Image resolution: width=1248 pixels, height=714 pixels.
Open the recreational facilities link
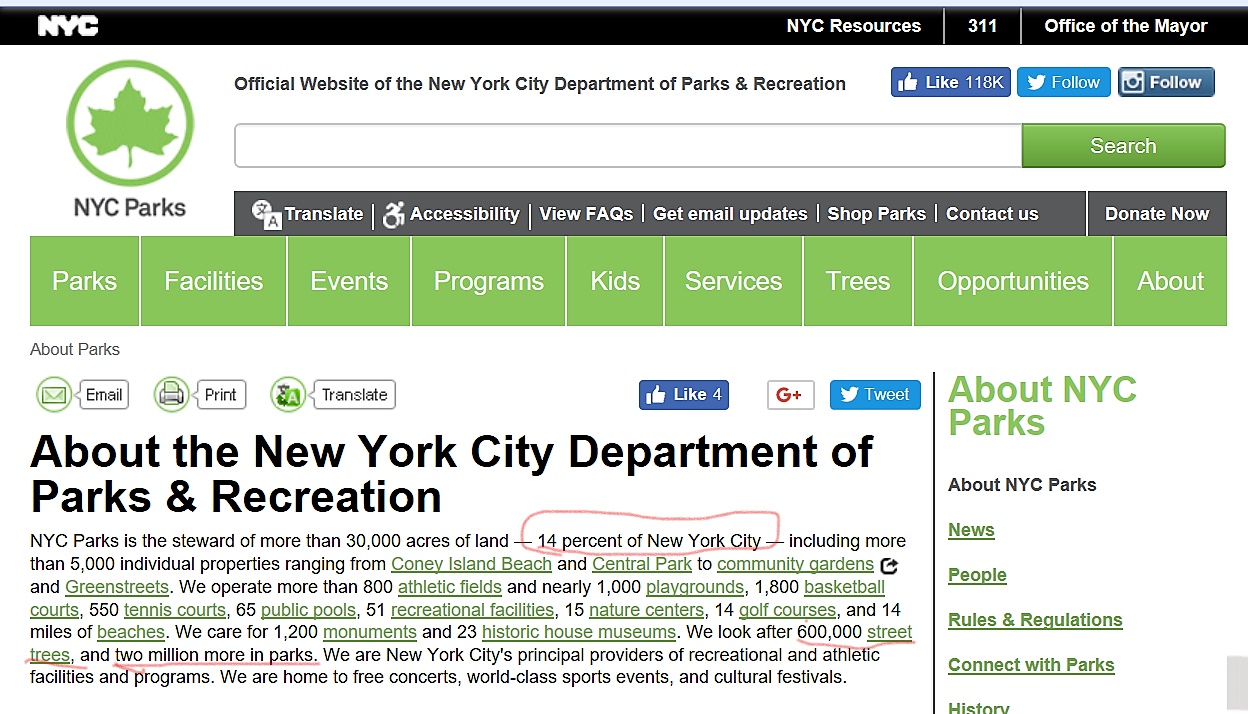coord(472,610)
